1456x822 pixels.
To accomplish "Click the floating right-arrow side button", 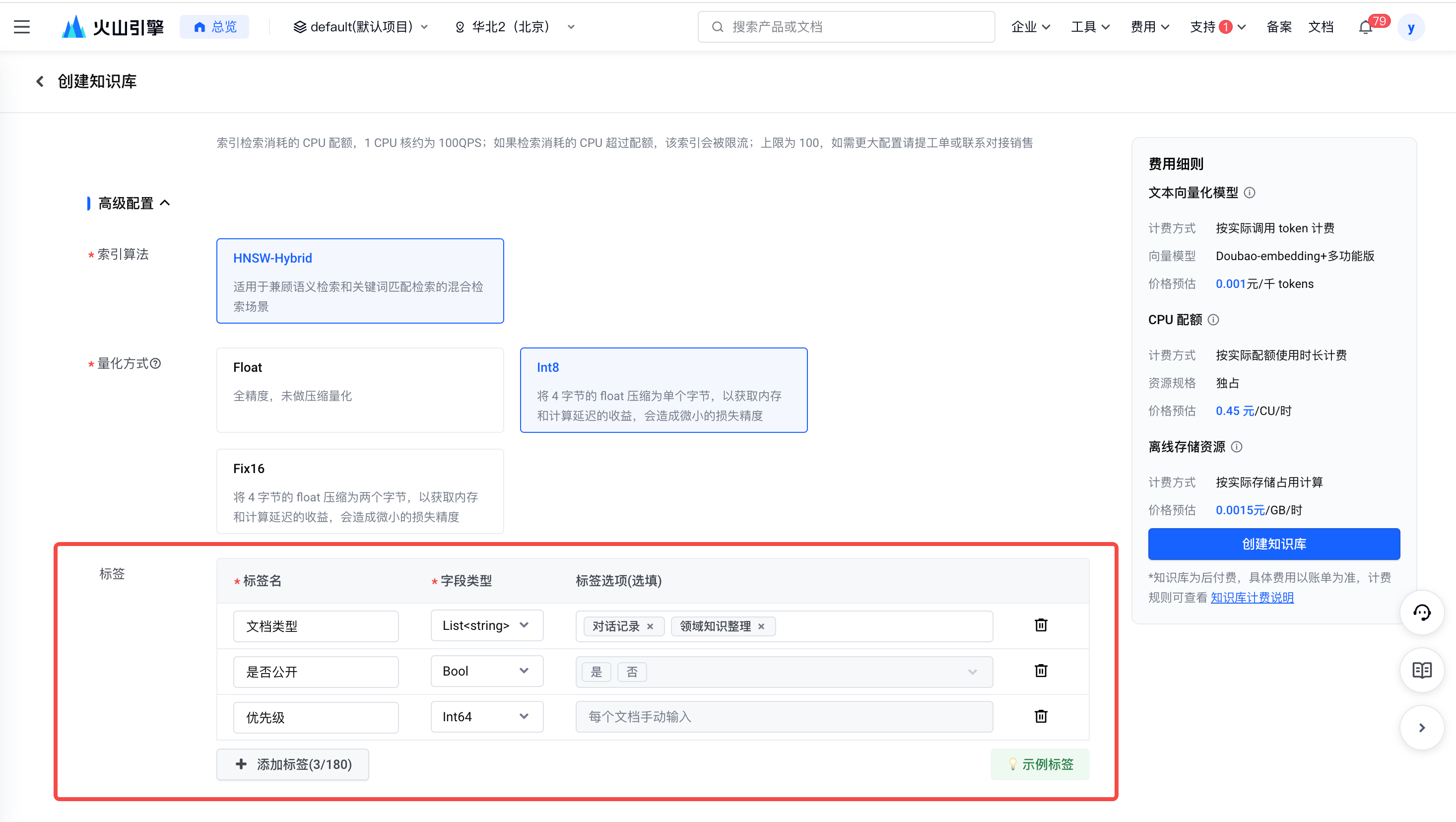I will (1422, 728).
